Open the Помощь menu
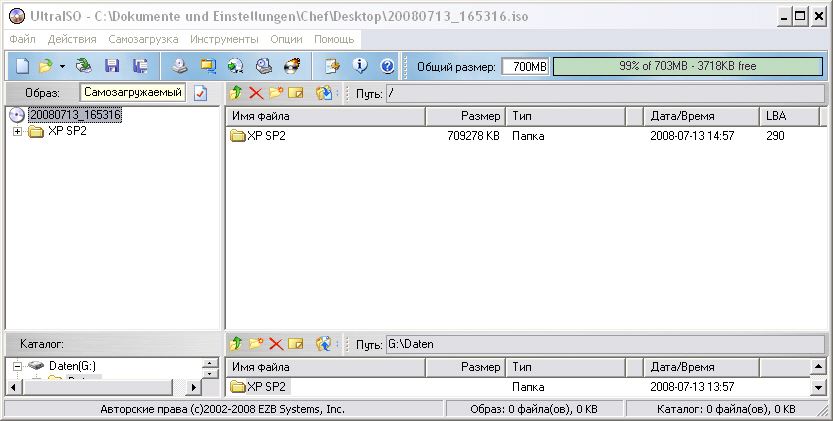Screen dimensions: 833x421 tap(334, 39)
